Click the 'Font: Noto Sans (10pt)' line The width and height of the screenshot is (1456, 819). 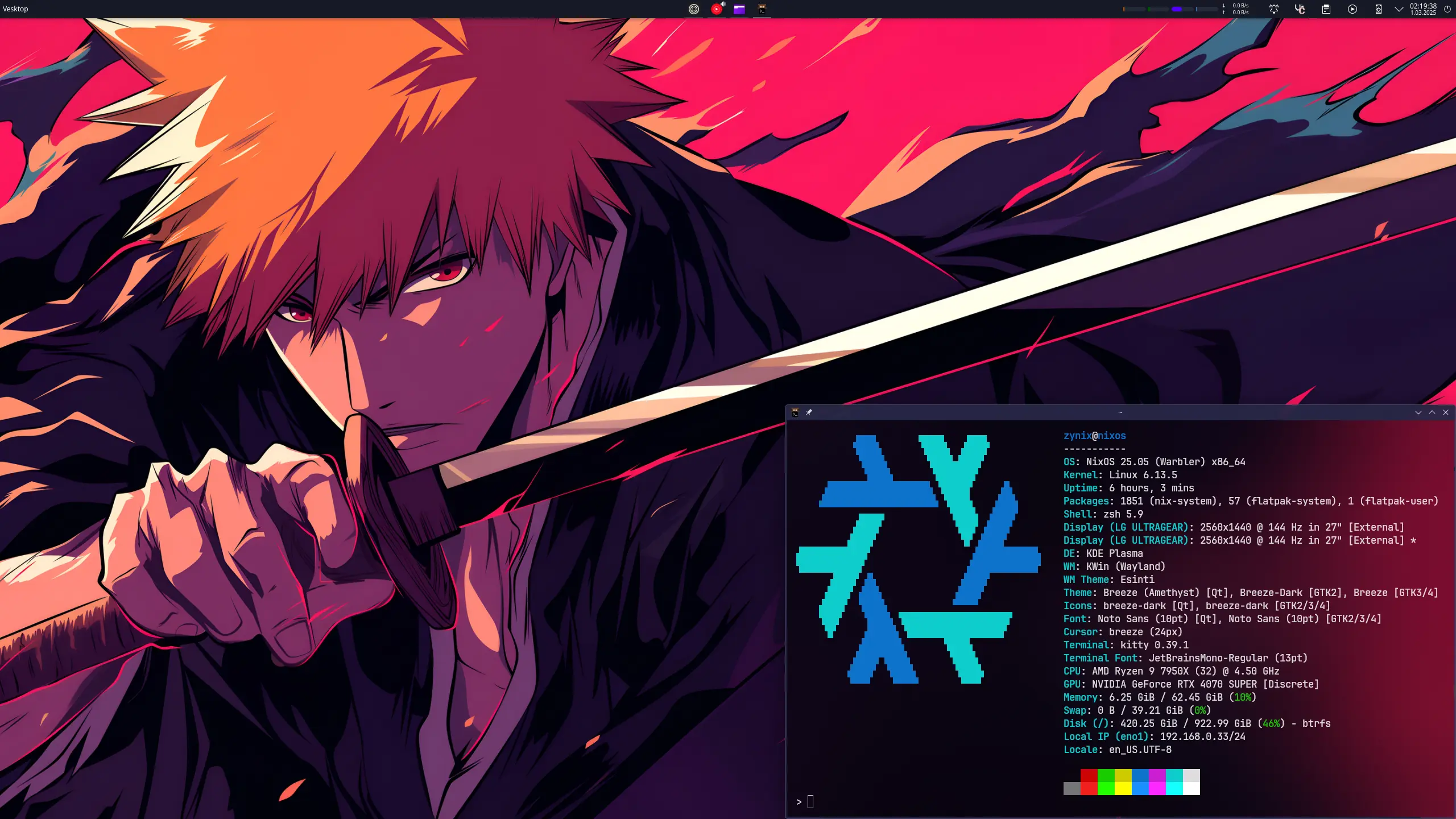[x=1223, y=619]
